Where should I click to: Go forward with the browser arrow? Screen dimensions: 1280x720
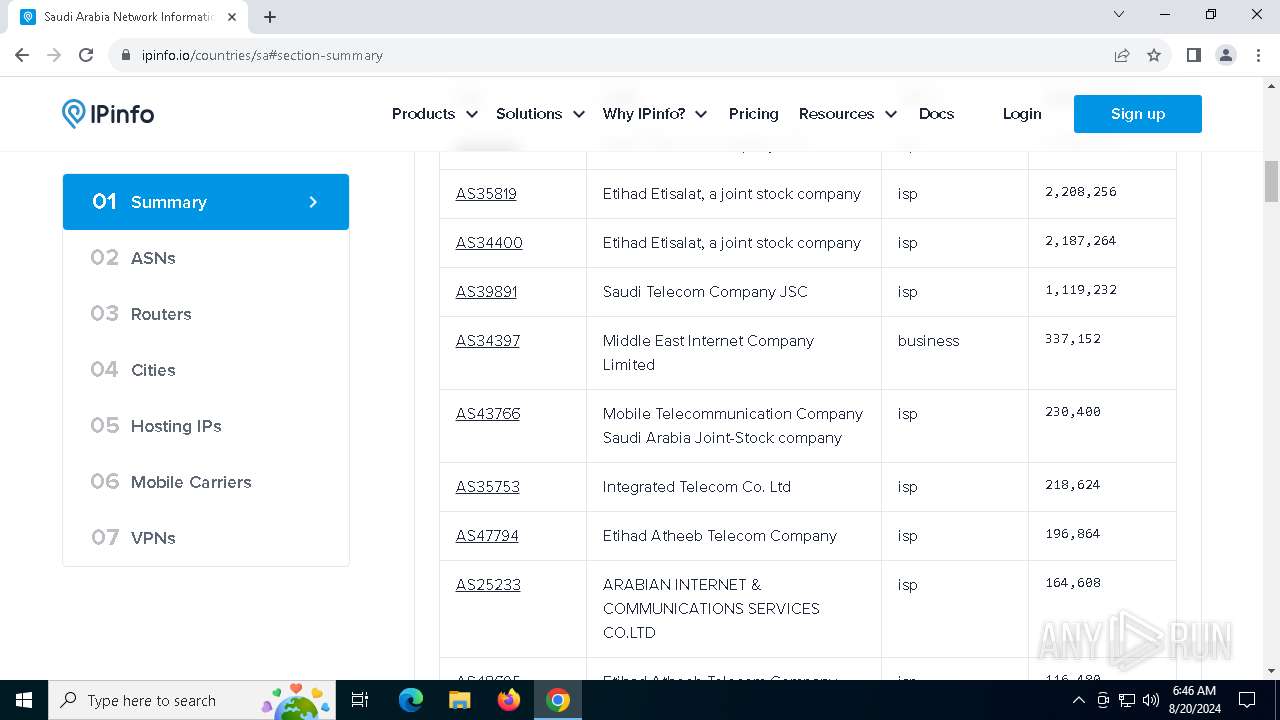(54, 55)
